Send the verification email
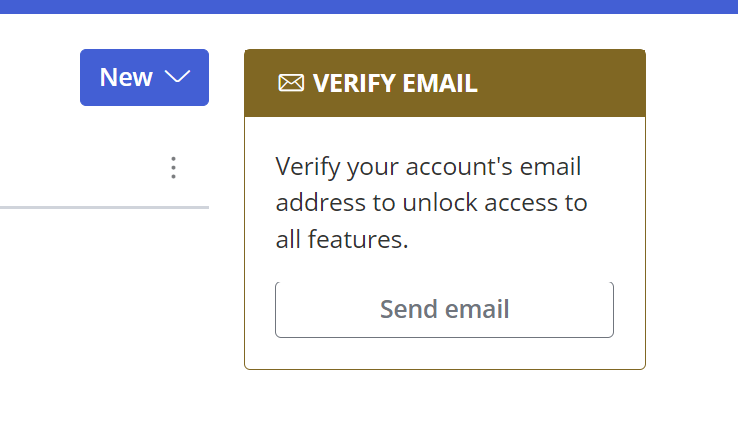 coord(444,310)
